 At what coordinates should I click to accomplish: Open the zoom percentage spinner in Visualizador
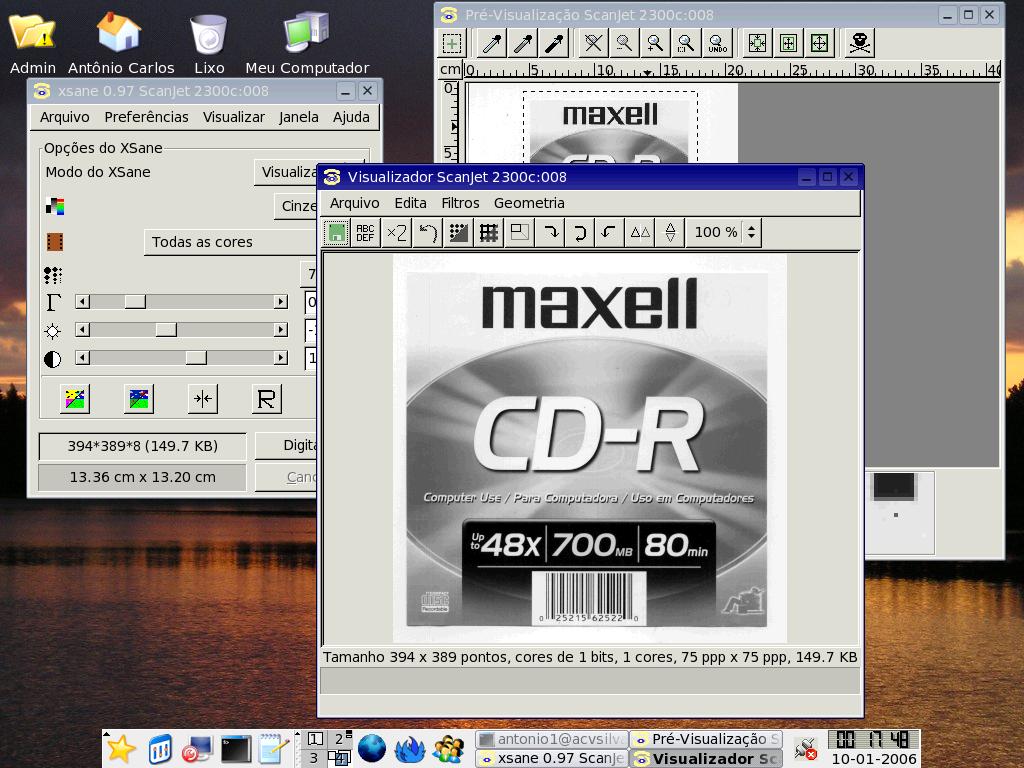(x=752, y=232)
